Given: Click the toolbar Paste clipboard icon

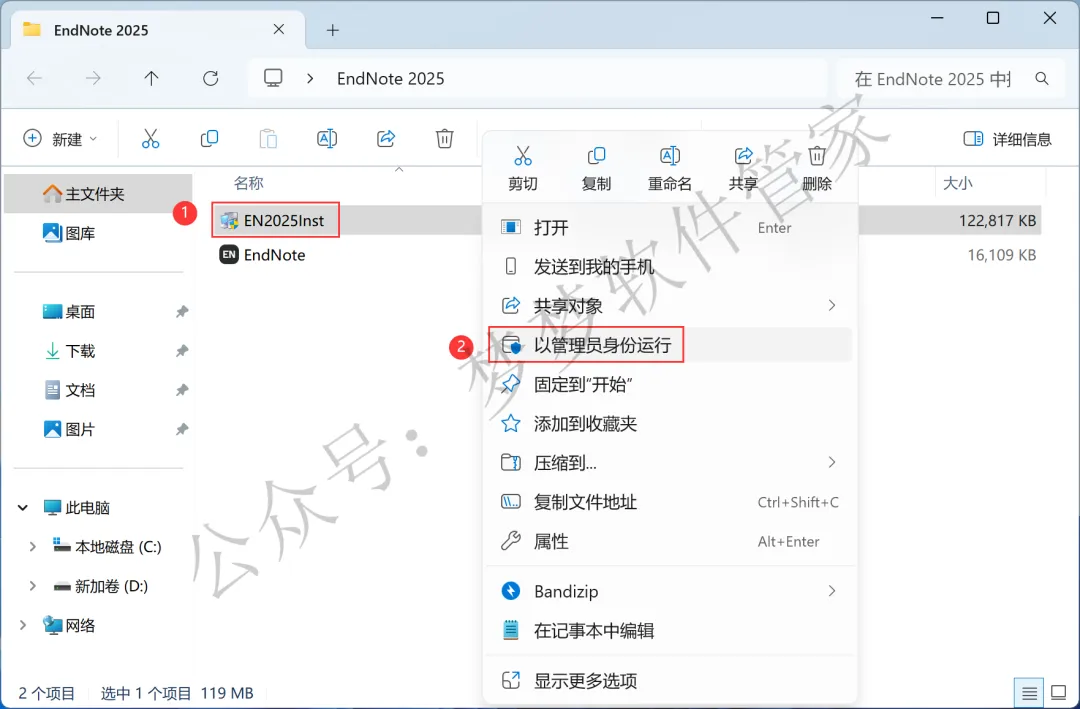Looking at the screenshot, I should [x=268, y=138].
